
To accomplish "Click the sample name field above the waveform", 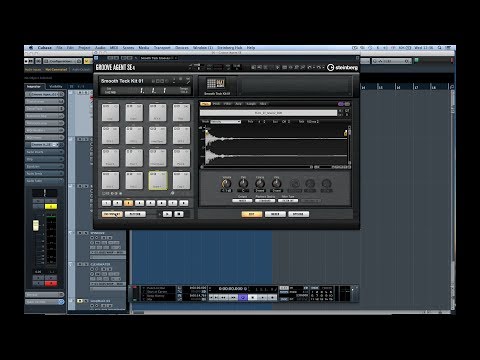I will pos(268,113).
